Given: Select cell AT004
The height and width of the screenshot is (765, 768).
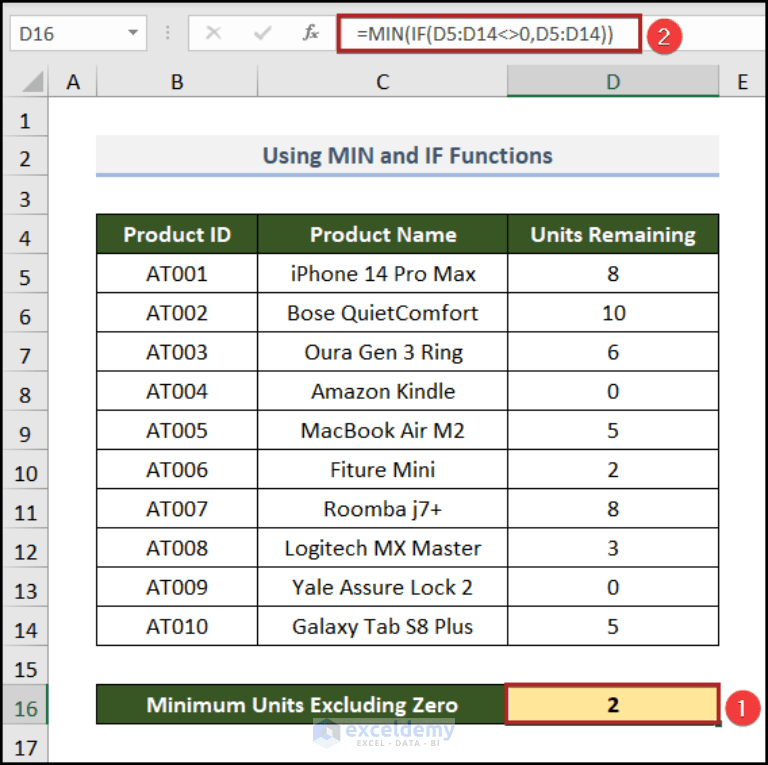Looking at the screenshot, I should pyautogui.click(x=177, y=391).
